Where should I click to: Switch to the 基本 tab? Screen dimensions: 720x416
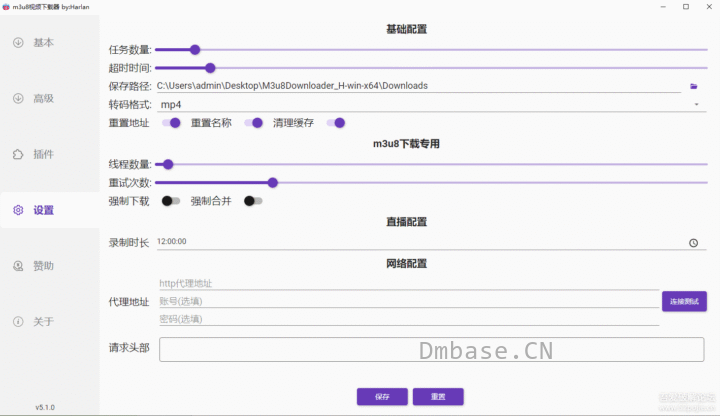[x=50, y=43]
